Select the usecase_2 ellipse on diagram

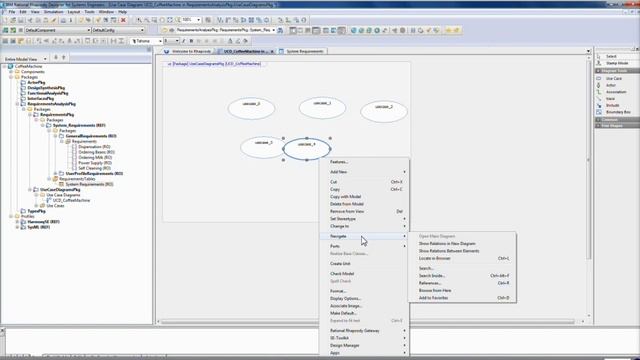[x=384, y=111]
